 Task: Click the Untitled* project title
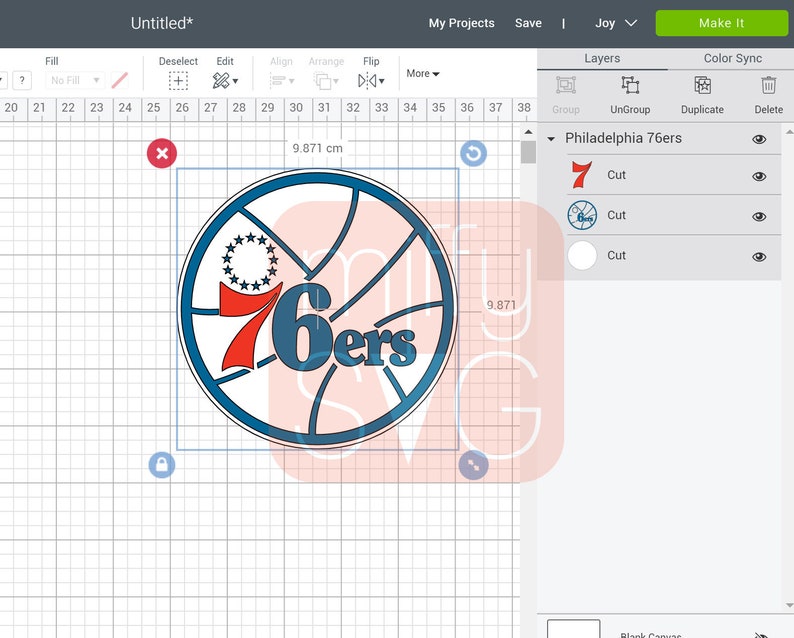coord(162,23)
